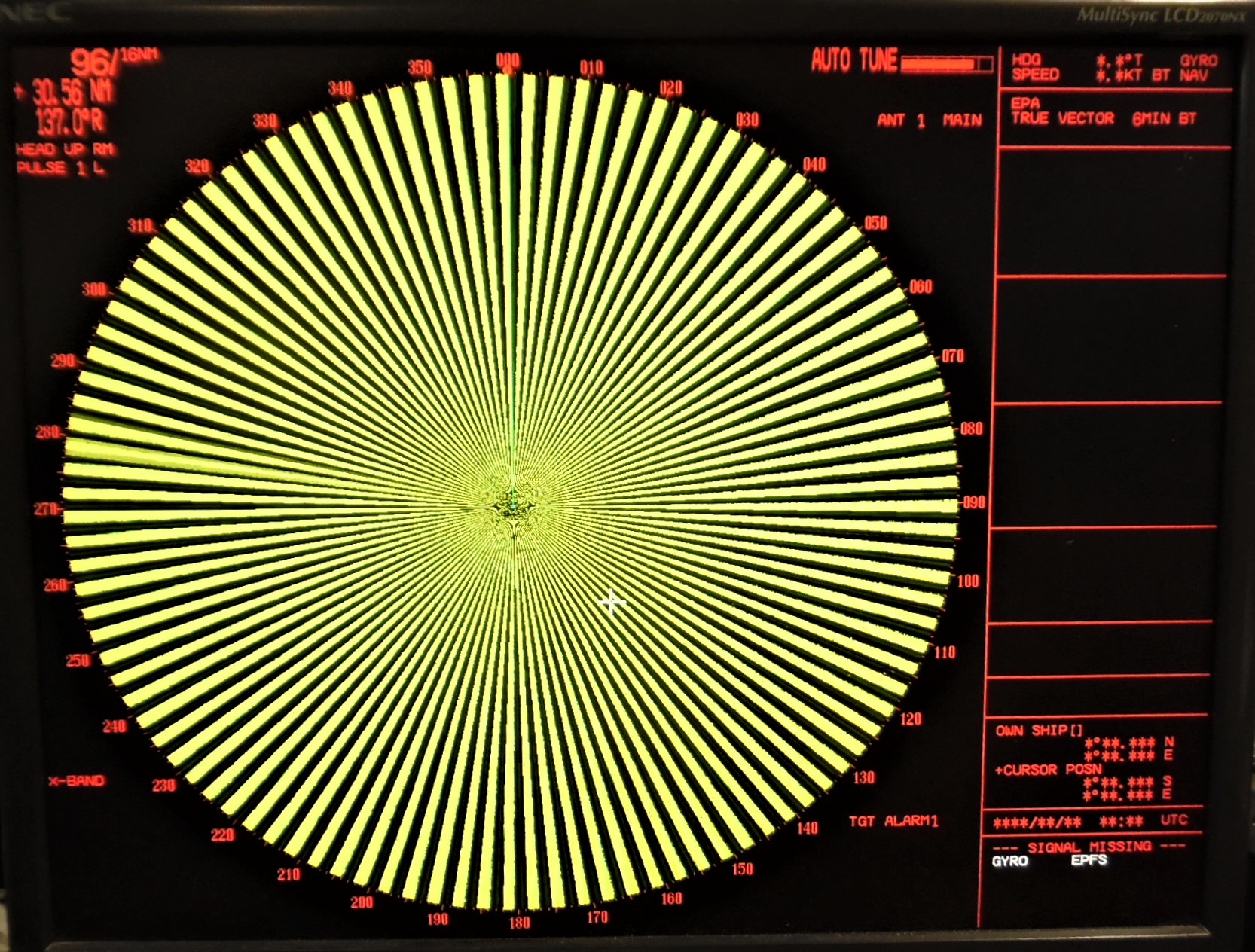Toggle the X-BAND indicator
This screenshot has height=952, width=1255.
(76, 781)
